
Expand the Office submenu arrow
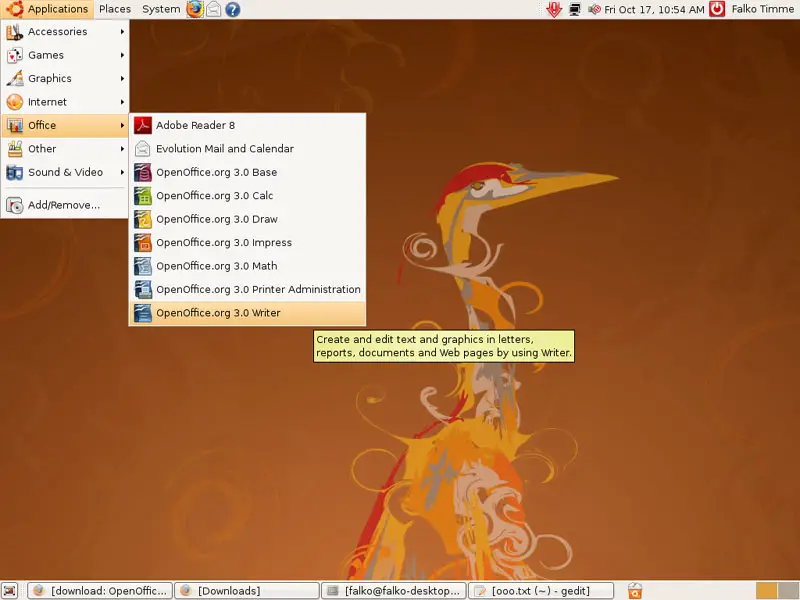[x=122, y=126]
